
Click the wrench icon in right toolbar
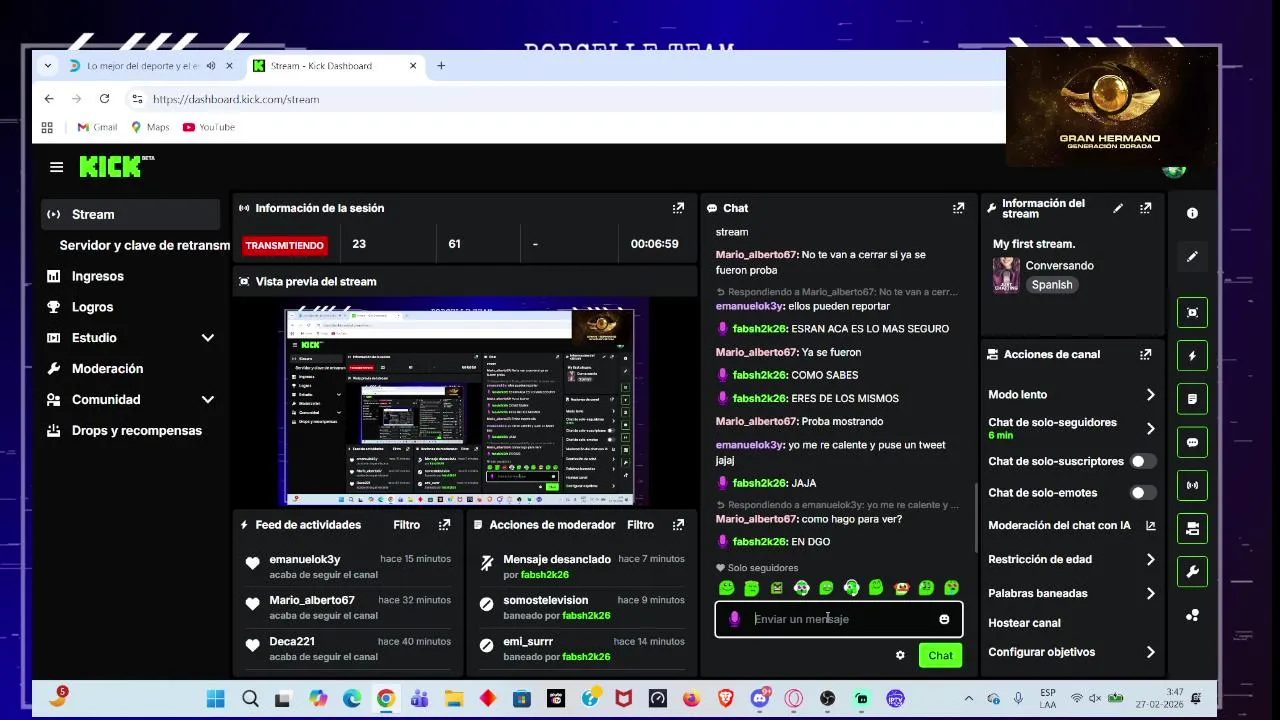(x=1192, y=572)
